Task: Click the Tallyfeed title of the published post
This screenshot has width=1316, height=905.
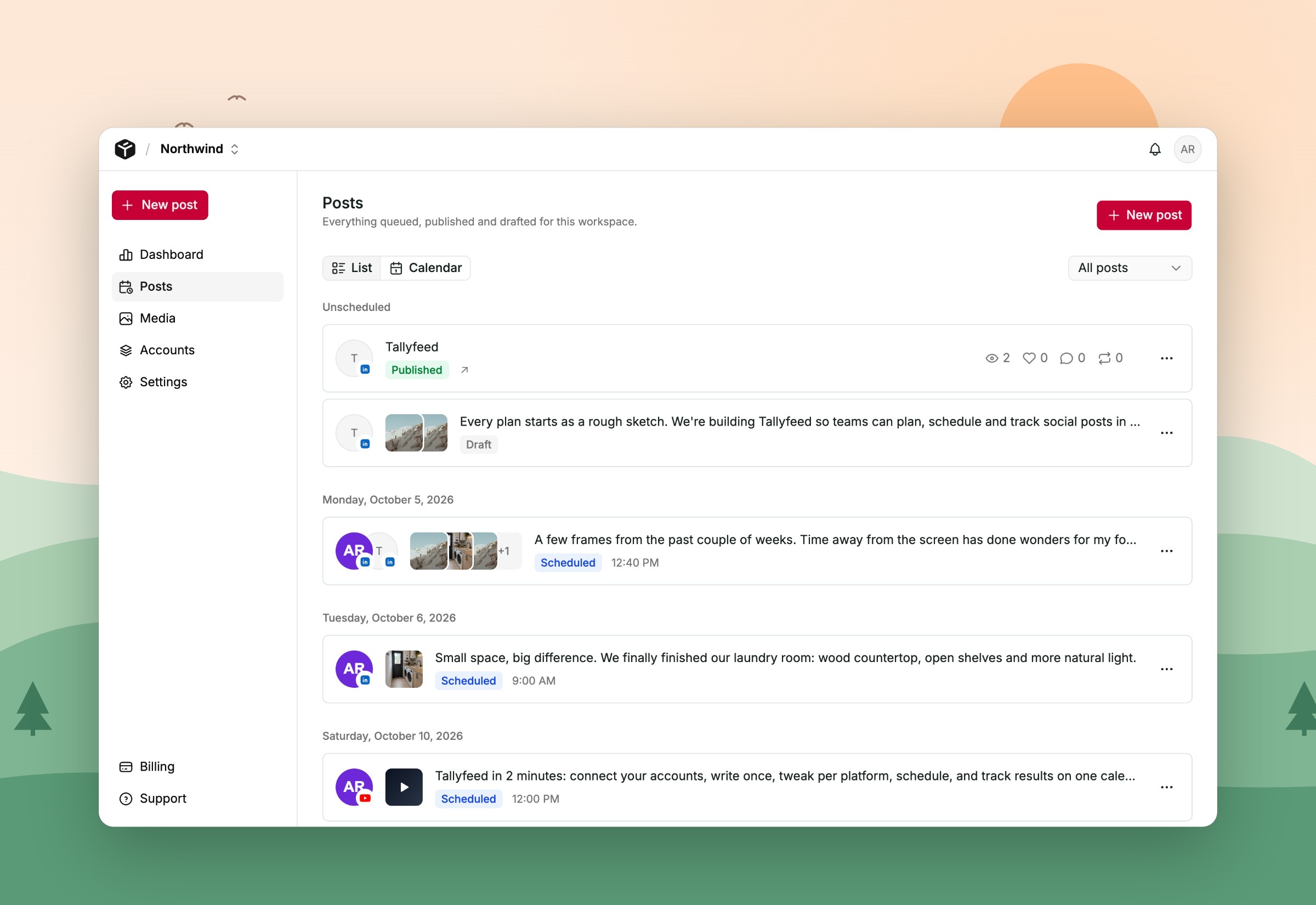Action: coord(411,347)
